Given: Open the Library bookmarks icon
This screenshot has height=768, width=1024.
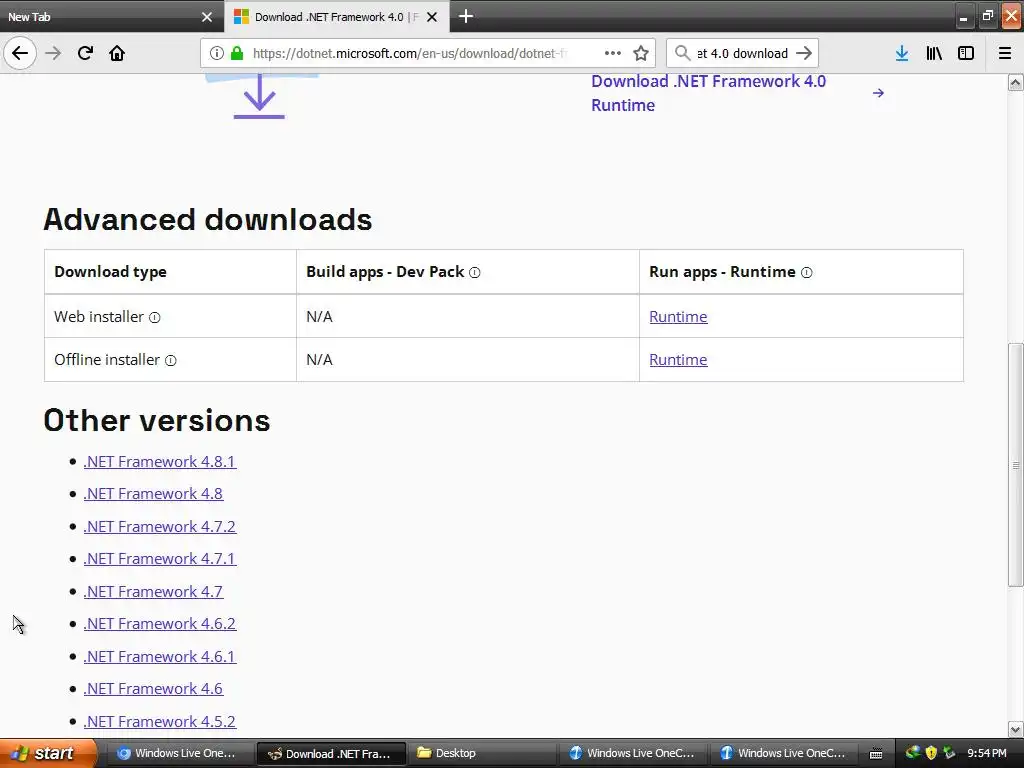Looking at the screenshot, I should click(x=934, y=53).
